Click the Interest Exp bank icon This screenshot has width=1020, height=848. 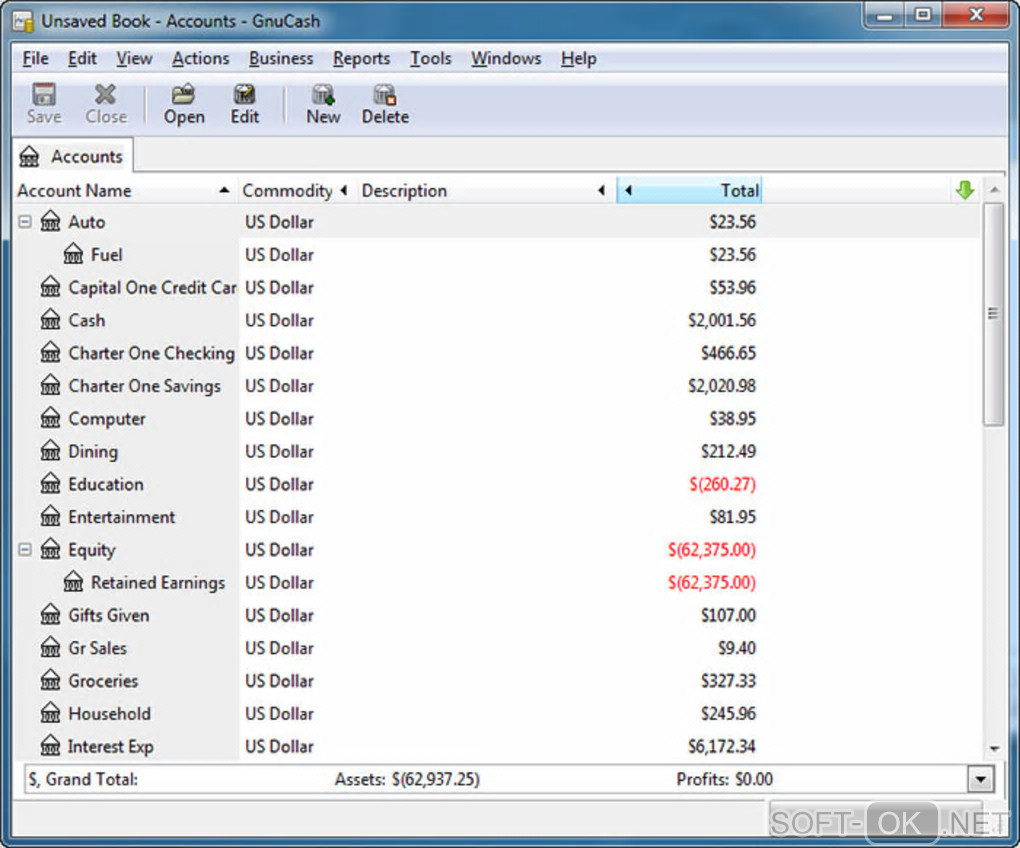pyautogui.click(x=51, y=746)
